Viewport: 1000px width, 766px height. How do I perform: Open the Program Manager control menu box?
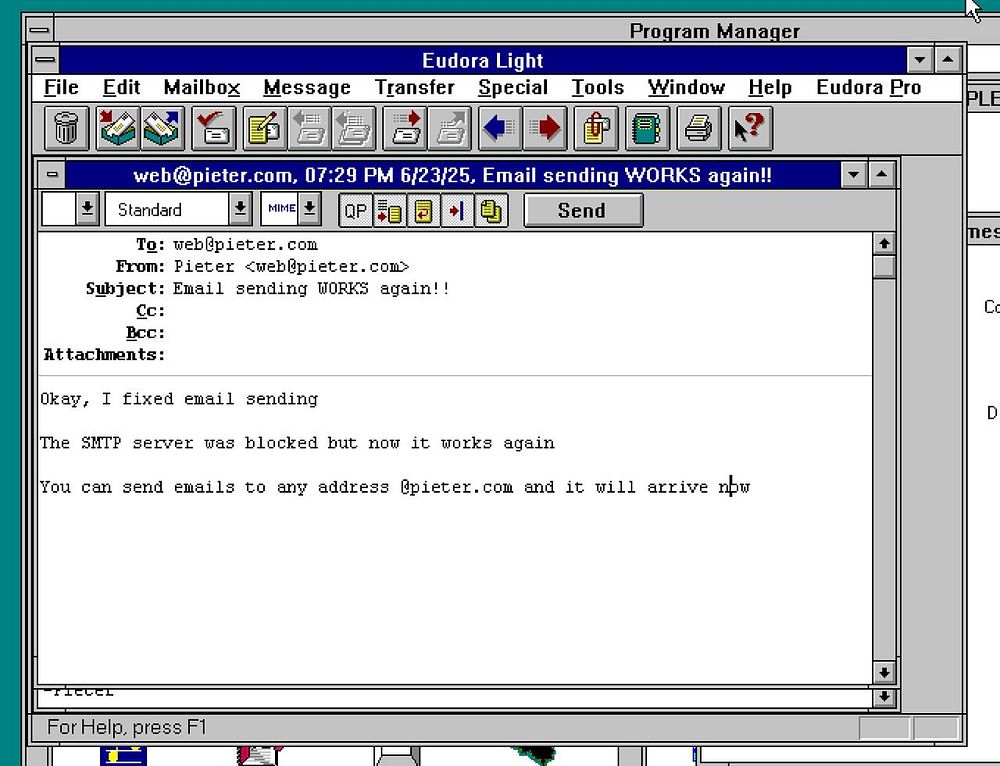coord(40,30)
